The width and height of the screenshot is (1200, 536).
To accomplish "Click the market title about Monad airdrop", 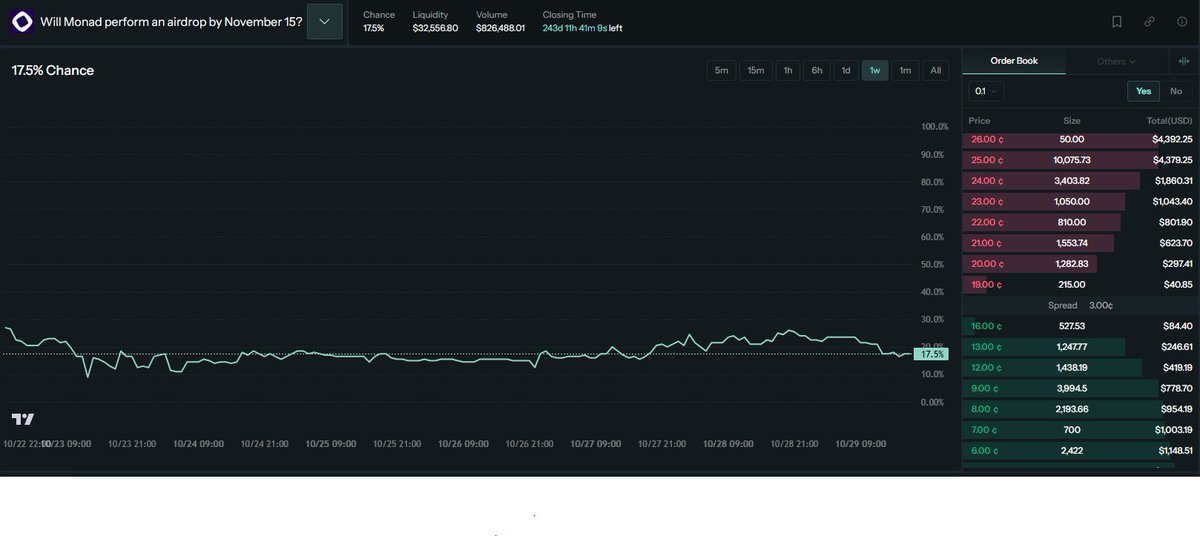I will (172, 21).
